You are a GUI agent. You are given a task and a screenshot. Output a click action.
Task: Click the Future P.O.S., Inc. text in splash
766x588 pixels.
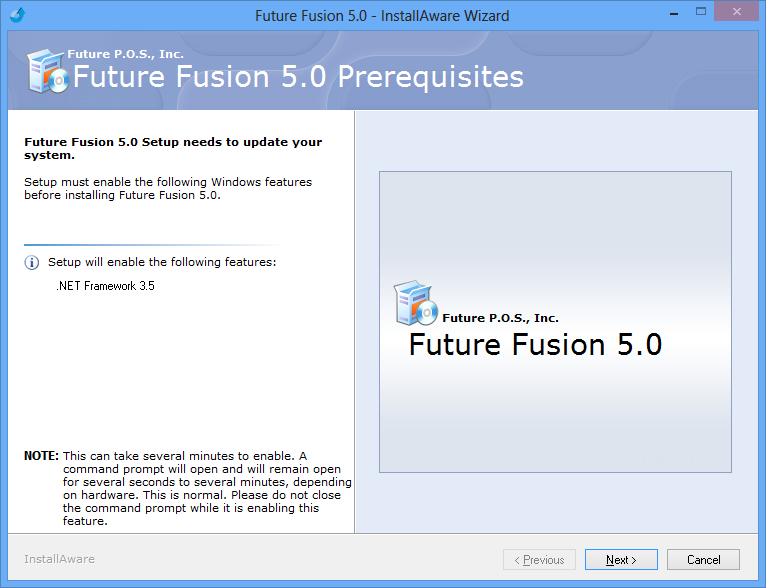(500, 318)
